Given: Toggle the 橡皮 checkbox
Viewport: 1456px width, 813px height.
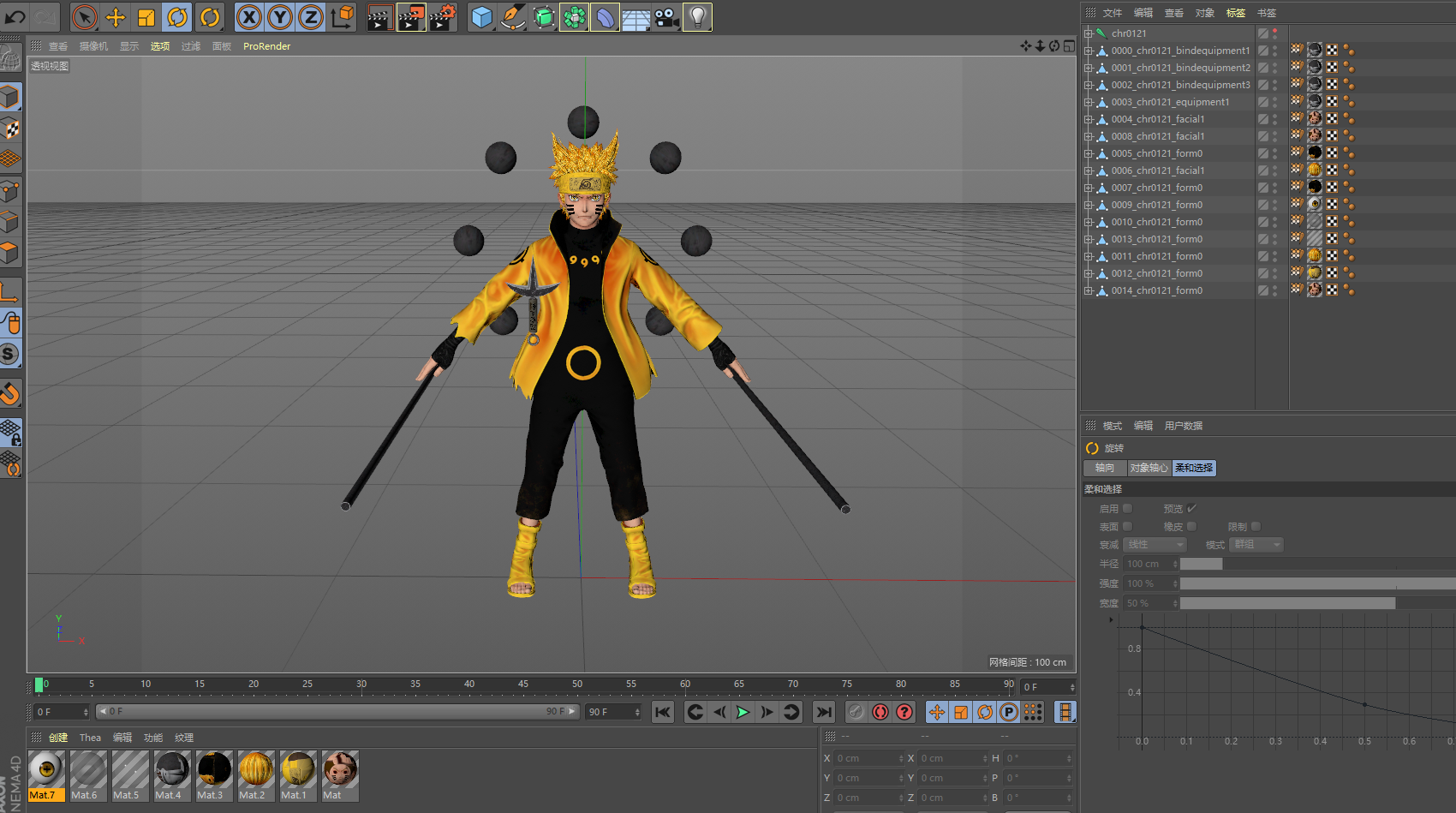Looking at the screenshot, I should 1191,527.
